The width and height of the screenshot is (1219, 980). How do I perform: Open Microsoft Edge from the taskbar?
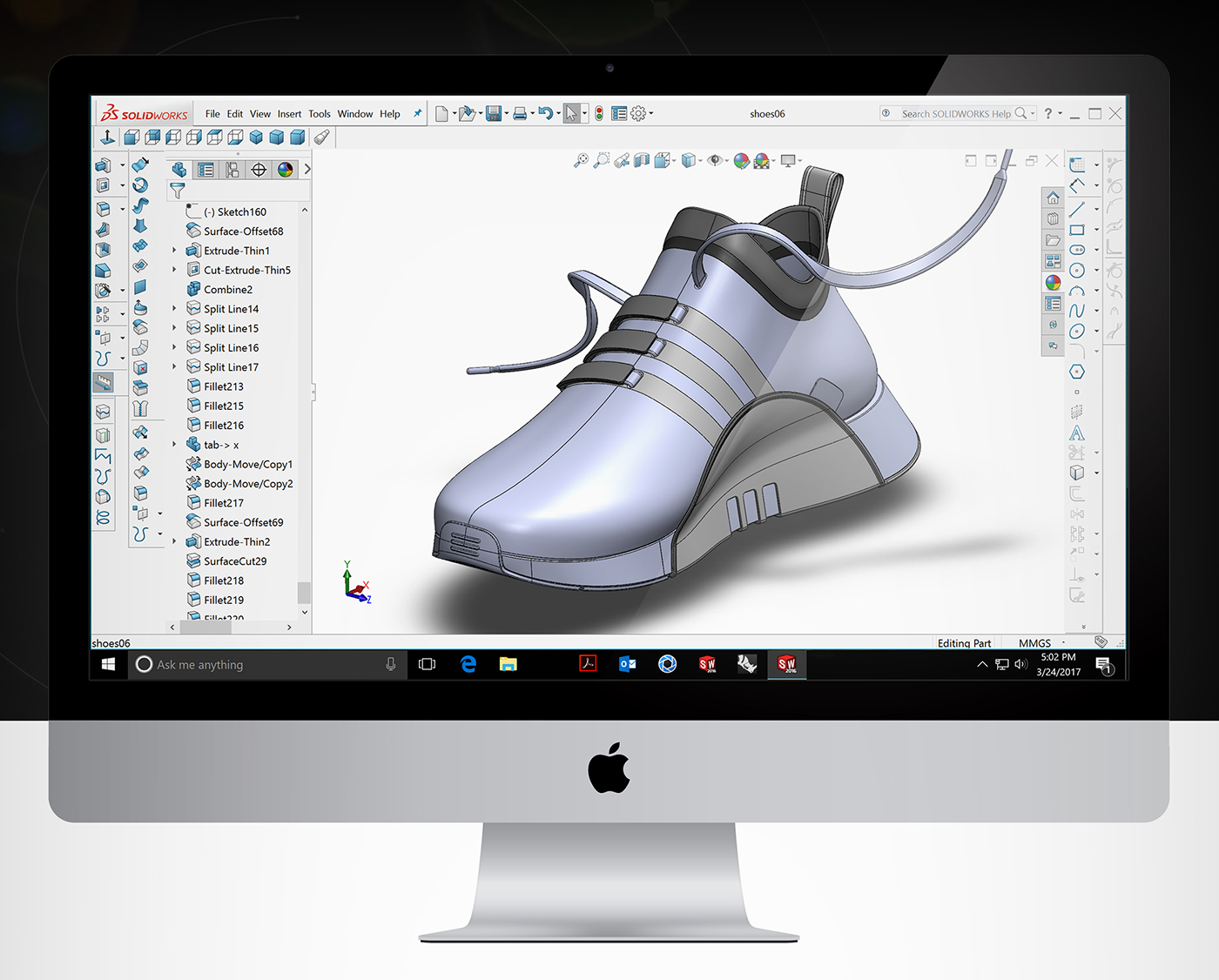pyautogui.click(x=468, y=664)
